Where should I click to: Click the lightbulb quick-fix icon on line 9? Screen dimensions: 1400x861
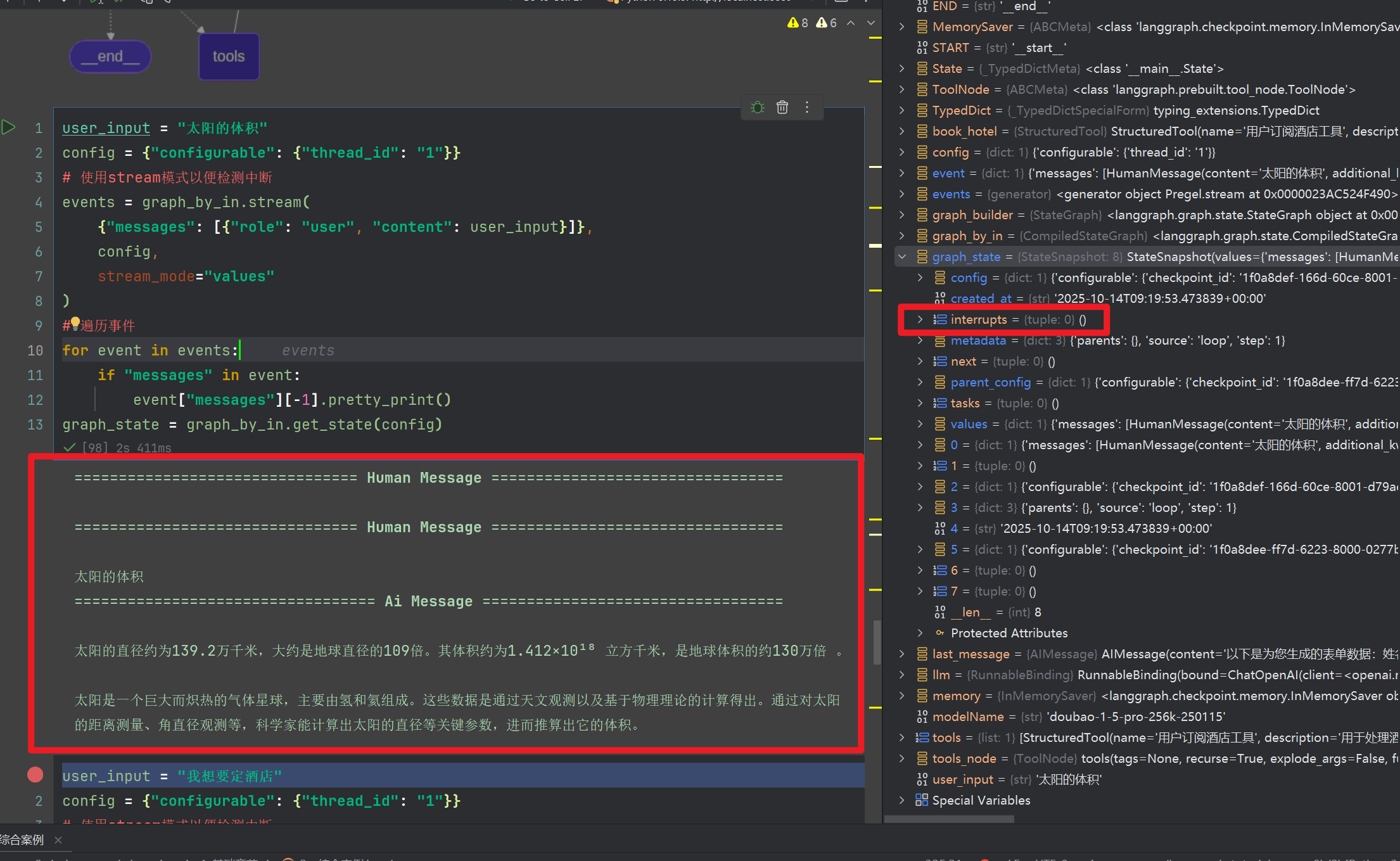[x=75, y=323]
